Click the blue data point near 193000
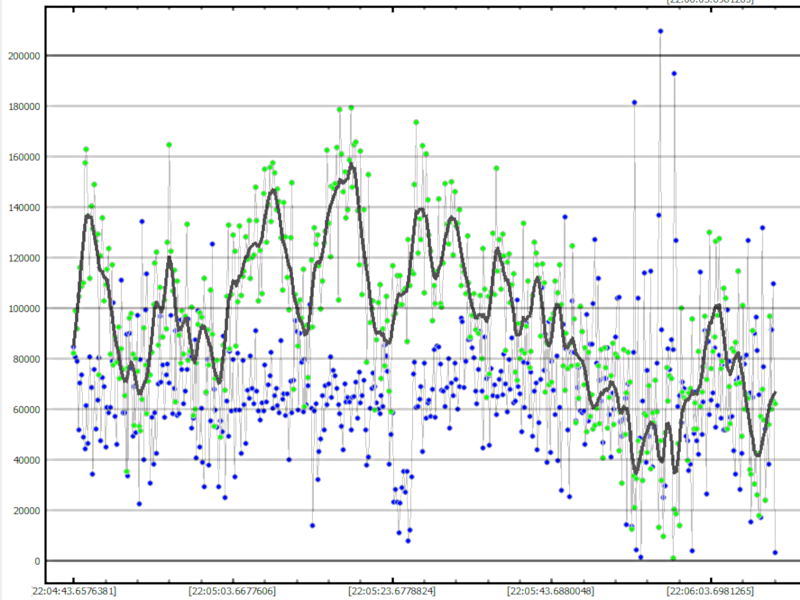 click(x=674, y=73)
